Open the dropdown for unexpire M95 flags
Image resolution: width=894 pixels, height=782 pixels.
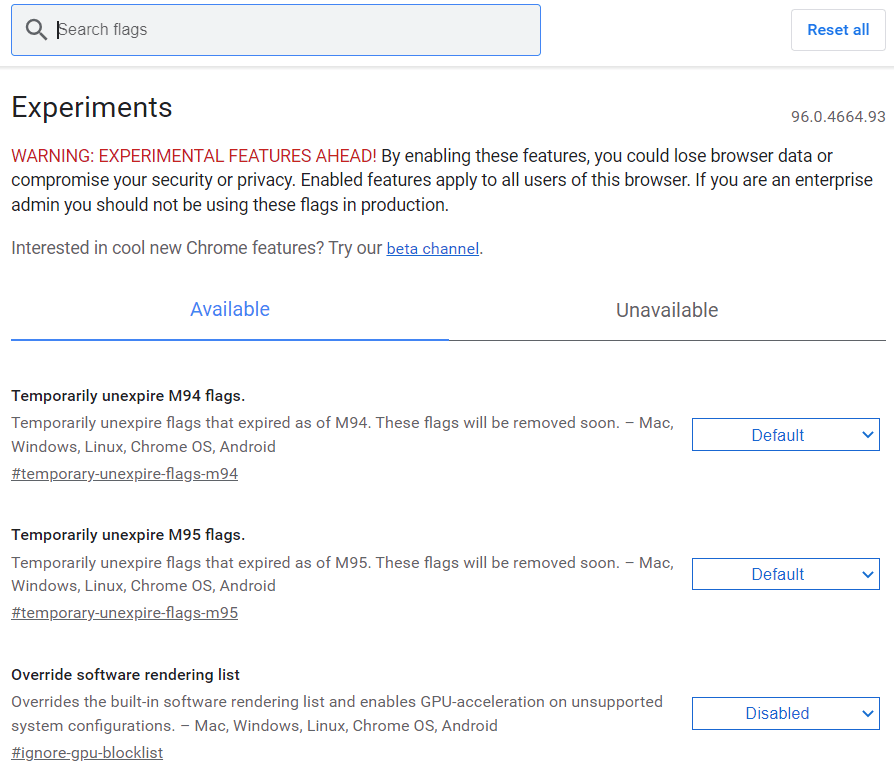tap(785, 574)
